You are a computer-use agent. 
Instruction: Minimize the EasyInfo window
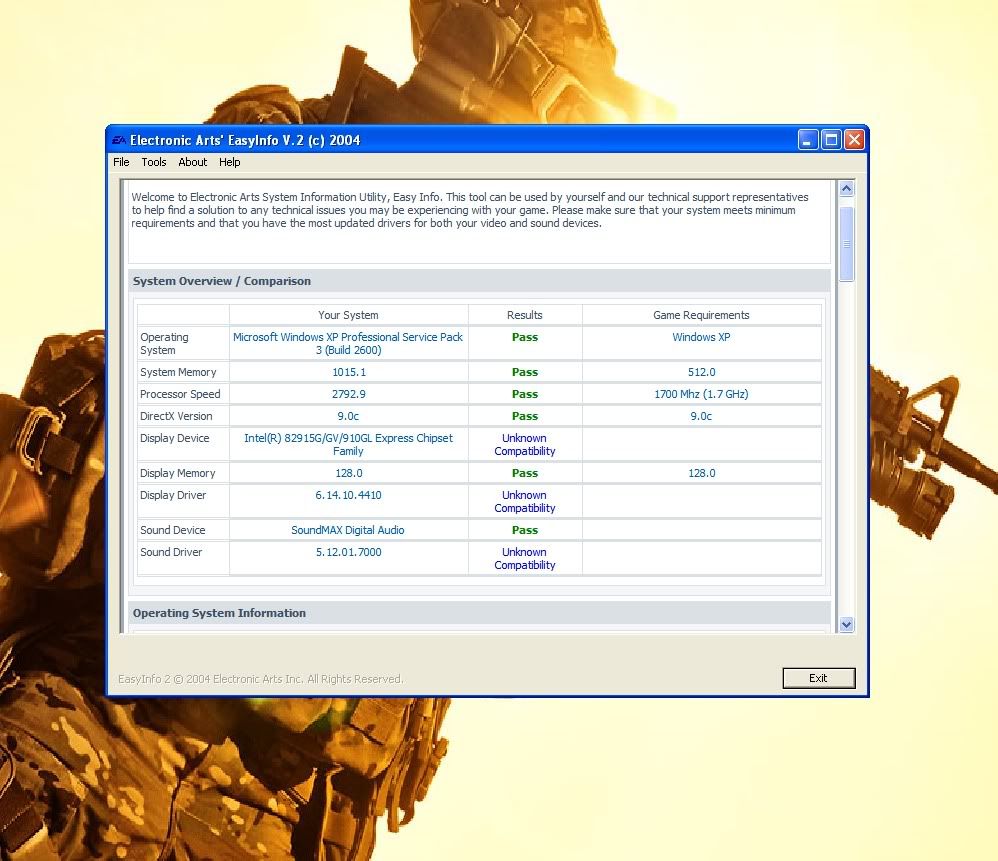(x=808, y=140)
